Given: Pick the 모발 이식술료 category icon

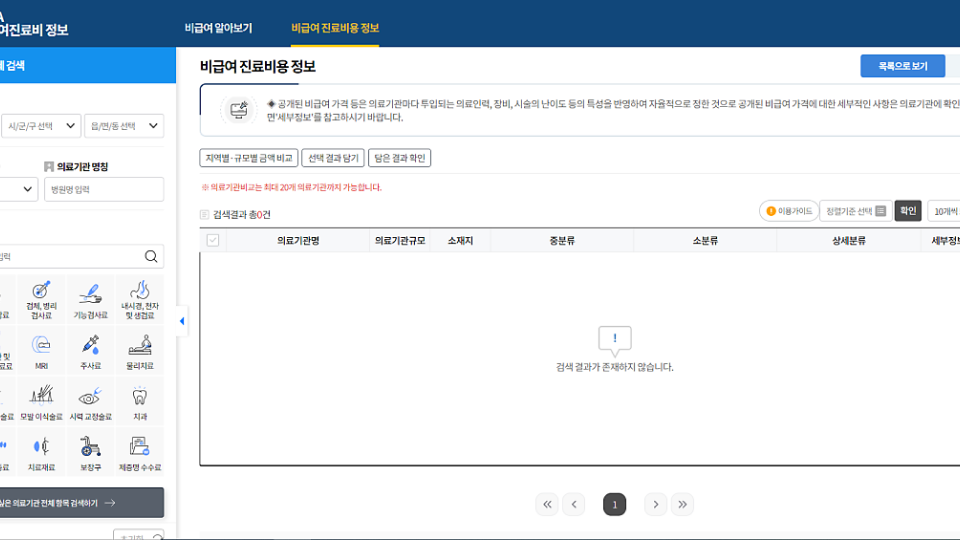Looking at the screenshot, I should [x=41, y=401].
